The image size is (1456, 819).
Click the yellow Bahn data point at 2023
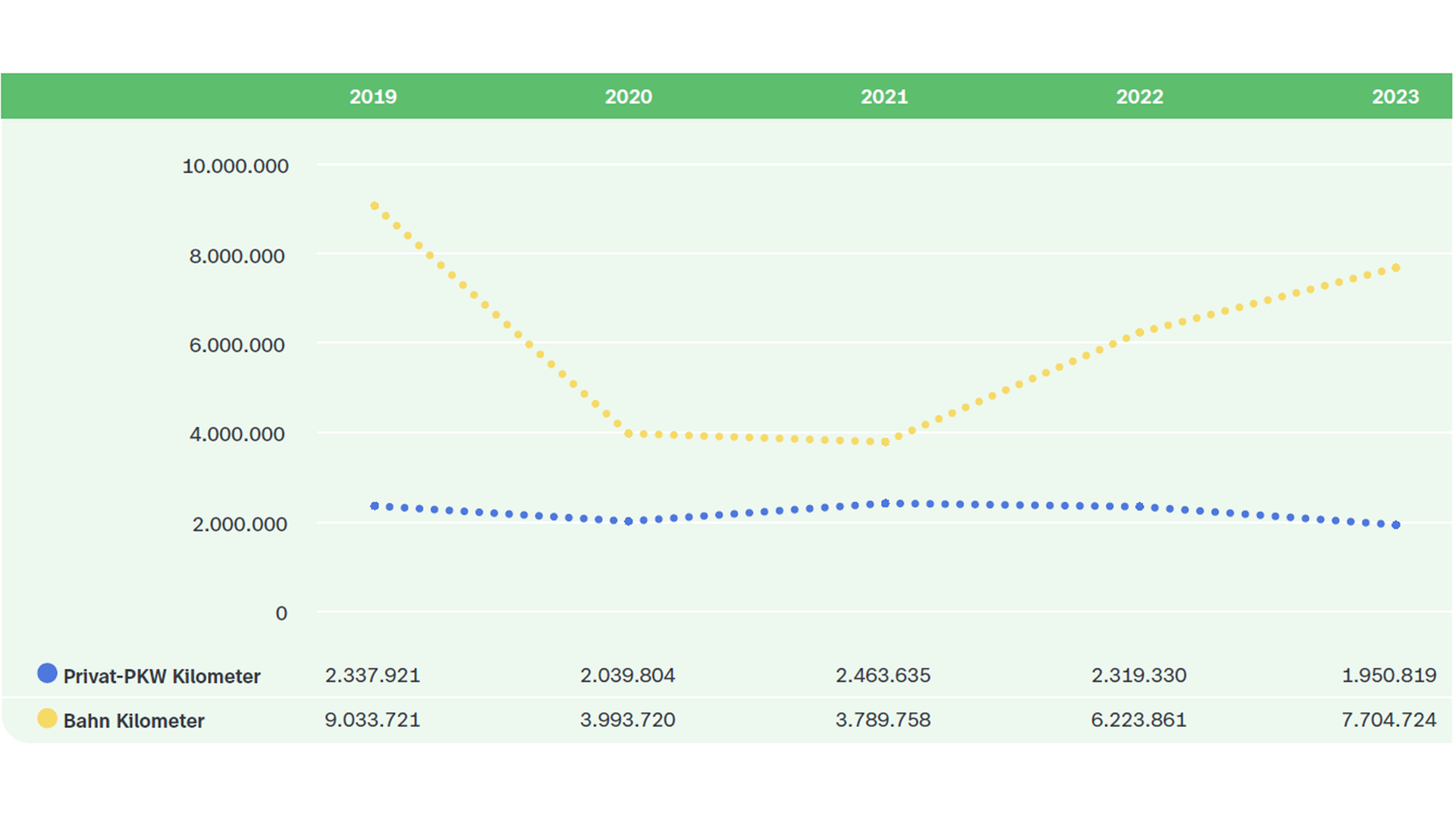1396,268
